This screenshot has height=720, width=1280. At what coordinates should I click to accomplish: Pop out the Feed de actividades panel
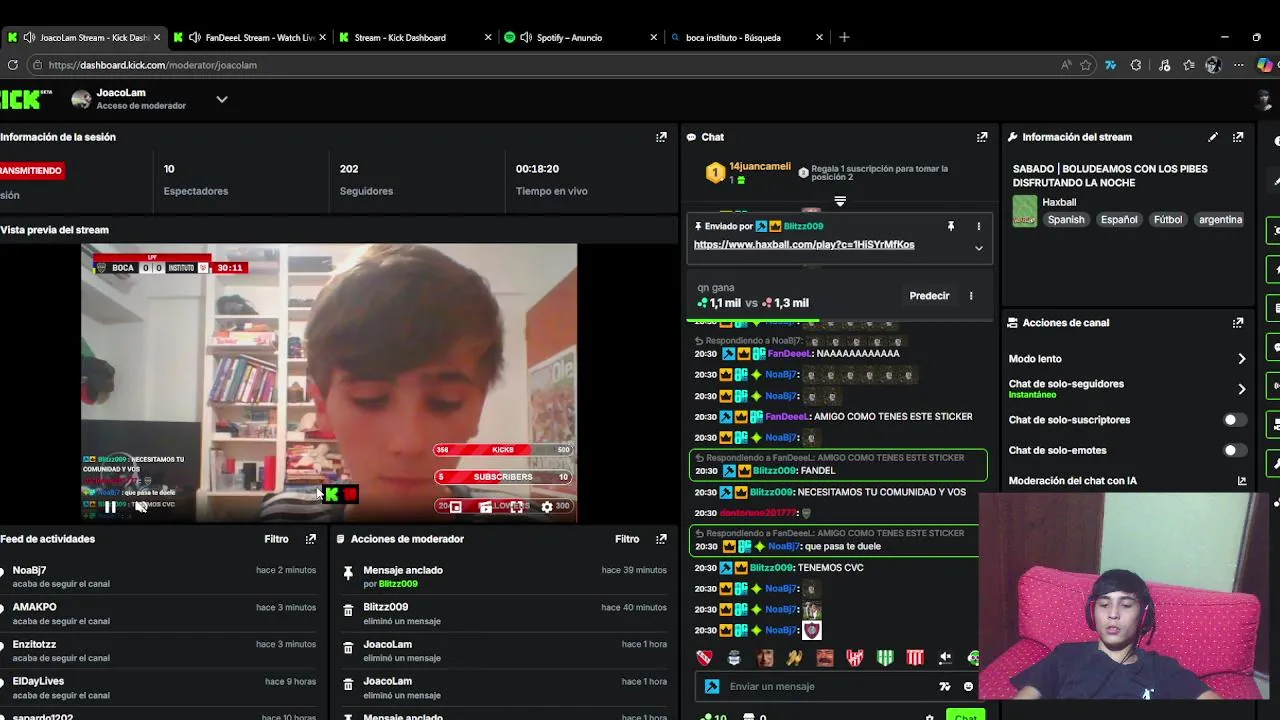[311, 539]
